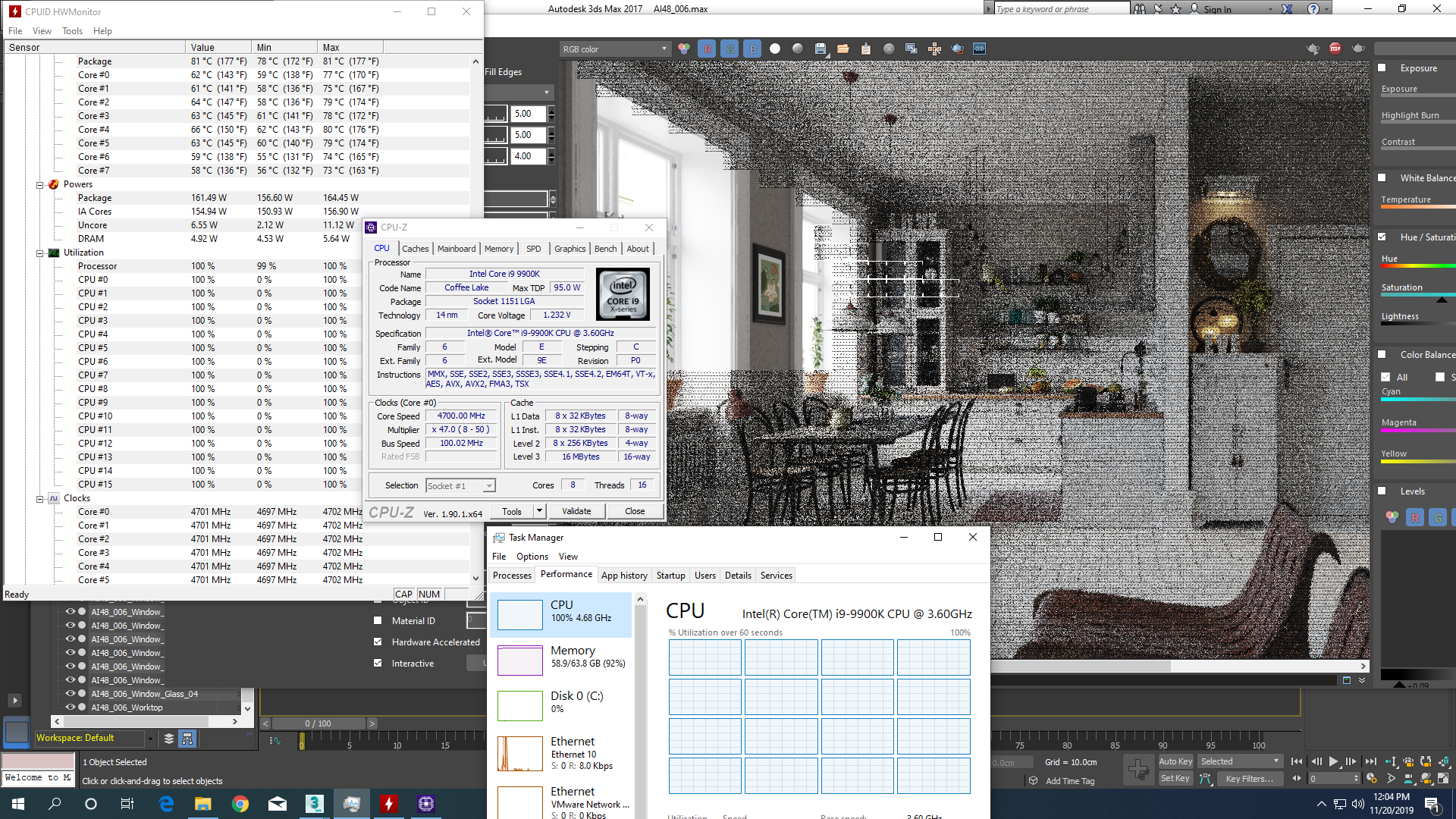Click the stop rendering red icon
Image resolution: width=1456 pixels, height=819 pixels.
click(x=1335, y=49)
